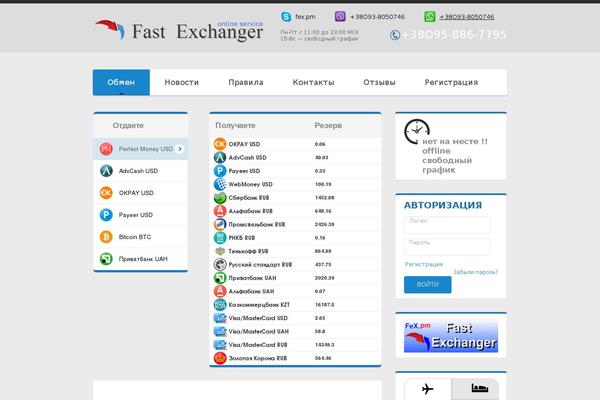Image resolution: width=600 pixels, height=400 pixels.
Task: Click the Регистрация link under password field
Action: [x=424, y=264]
